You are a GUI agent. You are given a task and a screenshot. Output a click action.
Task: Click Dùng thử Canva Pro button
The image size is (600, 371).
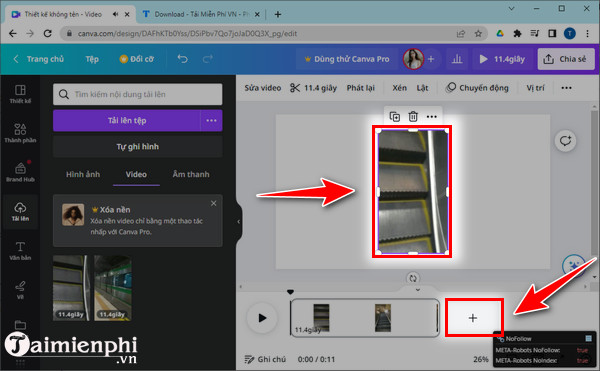347,59
